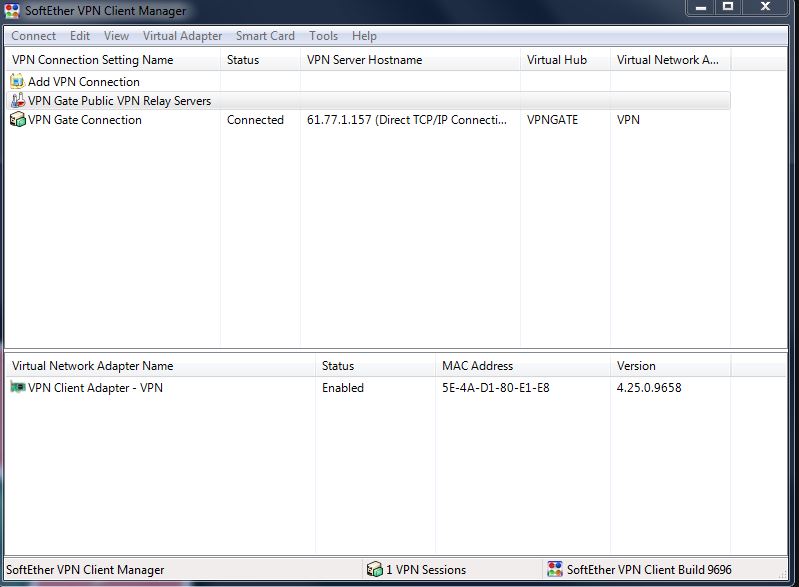The height and width of the screenshot is (587, 799).
Task: Open the View menu
Action: pyautogui.click(x=116, y=36)
